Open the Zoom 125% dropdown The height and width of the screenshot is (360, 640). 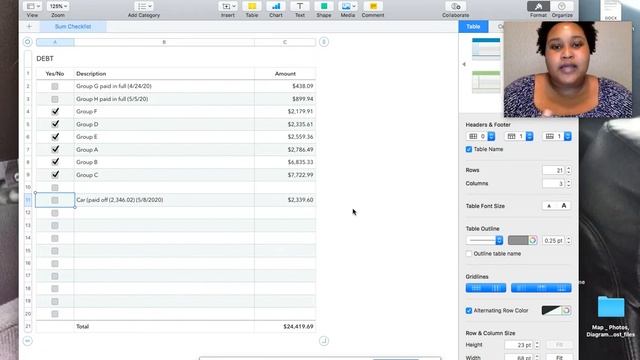click(x=58, y=6)
